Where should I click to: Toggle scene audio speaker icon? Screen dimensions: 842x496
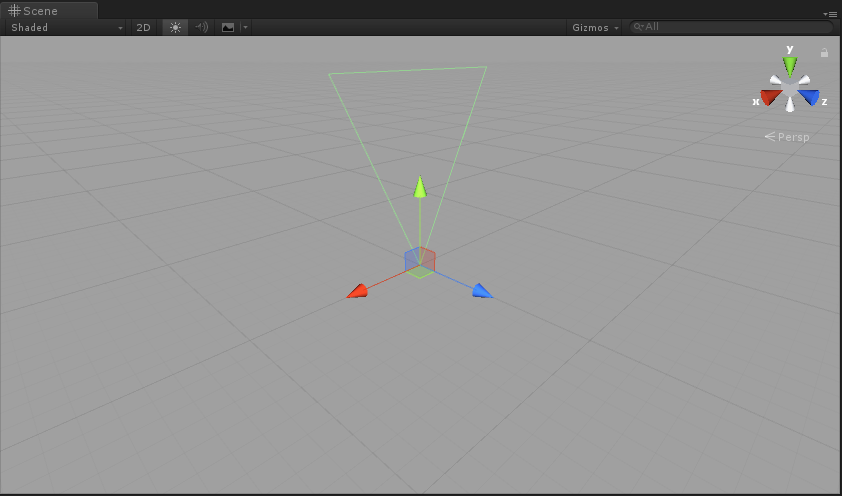point(201,27)
